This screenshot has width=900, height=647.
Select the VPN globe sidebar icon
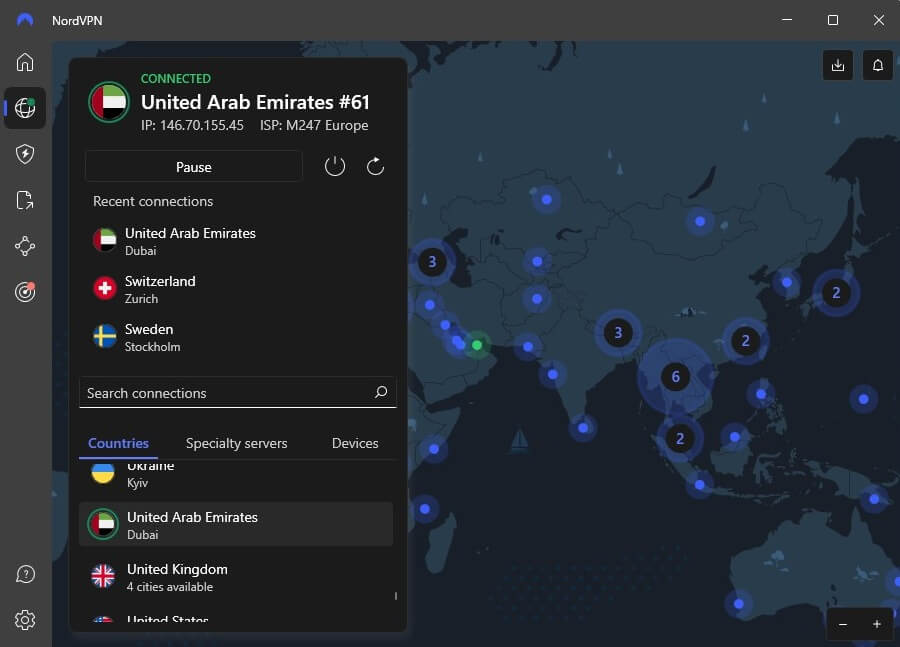(x=25, y=108)
